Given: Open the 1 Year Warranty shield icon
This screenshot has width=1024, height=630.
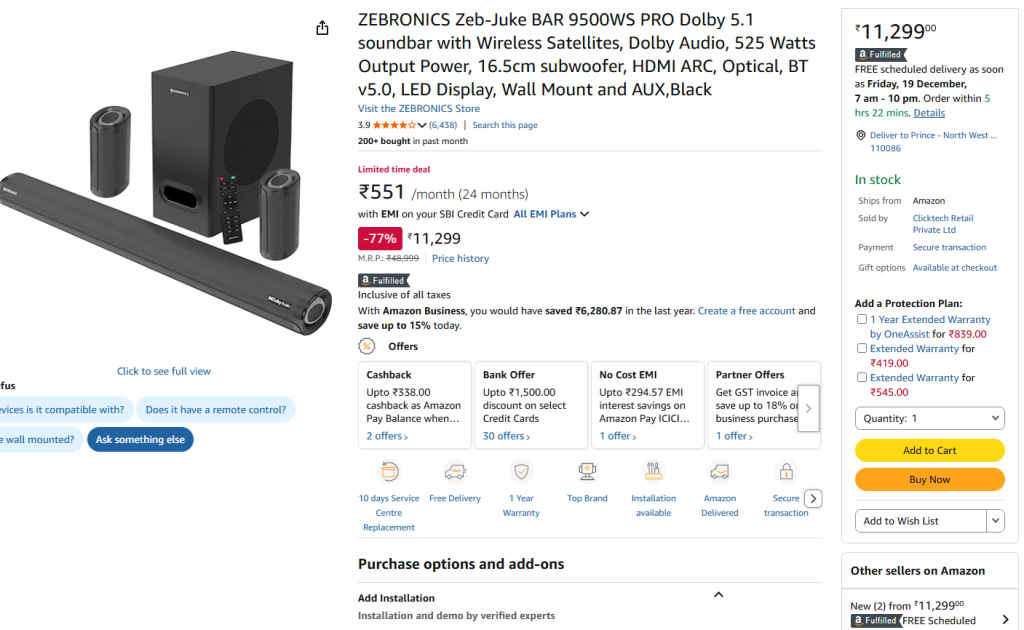Looking at the screenshot, I should (x=521, y=470).
